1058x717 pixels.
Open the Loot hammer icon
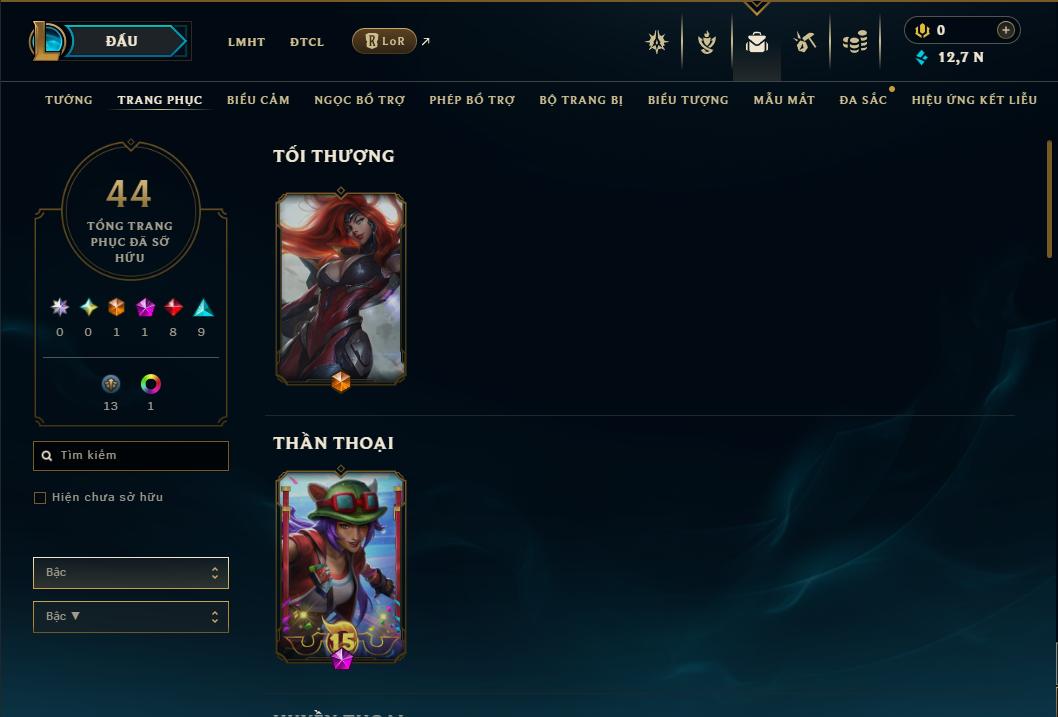tap(805, 42)
